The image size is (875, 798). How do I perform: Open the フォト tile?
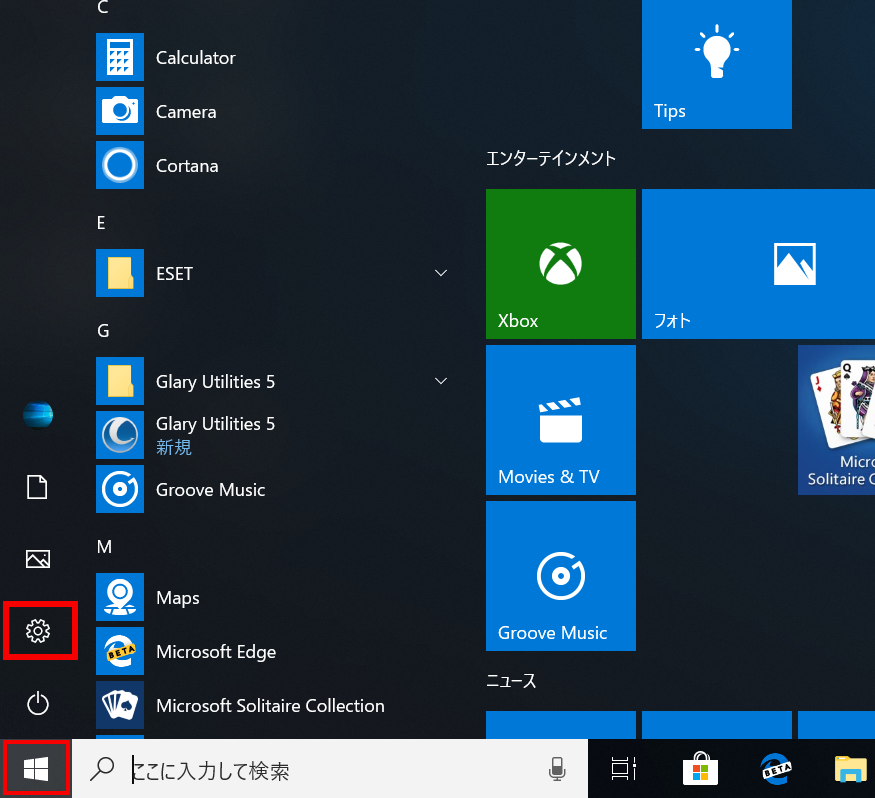758,264
